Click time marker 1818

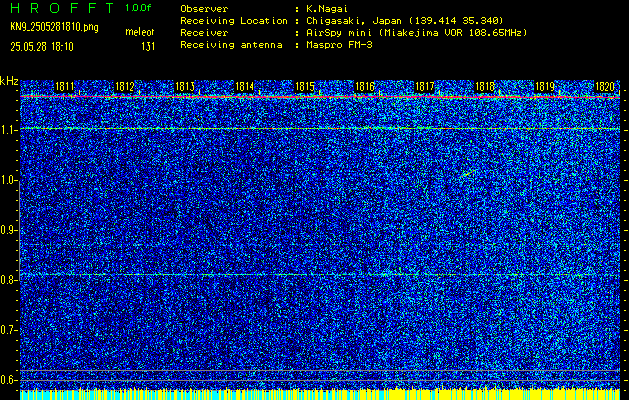point(485,86)
